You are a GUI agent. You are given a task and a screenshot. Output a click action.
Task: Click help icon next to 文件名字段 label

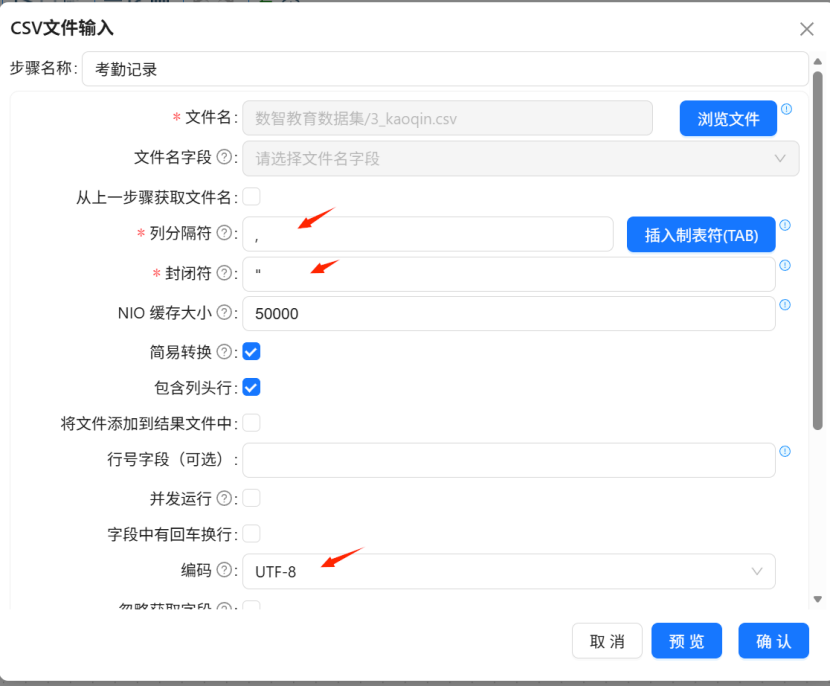tap(225, 157)
